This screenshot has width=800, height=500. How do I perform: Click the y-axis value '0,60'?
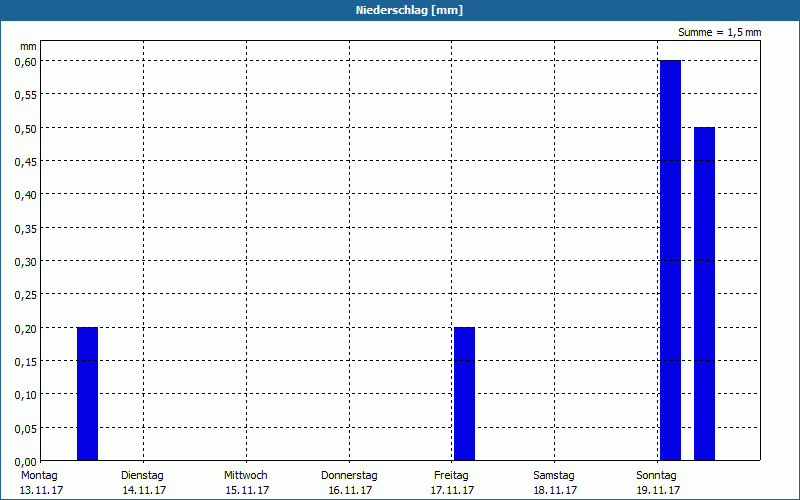tap(26, 62)
